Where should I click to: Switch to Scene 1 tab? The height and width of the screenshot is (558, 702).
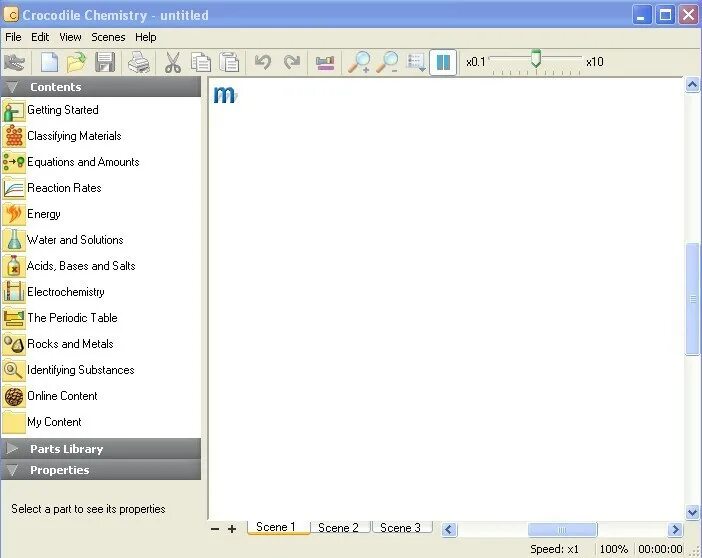pyautogui.click(x=278, y=527)
